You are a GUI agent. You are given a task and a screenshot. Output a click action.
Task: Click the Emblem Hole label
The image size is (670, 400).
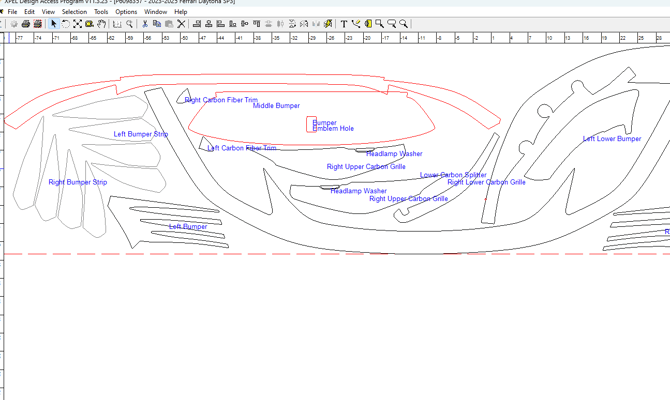click(333, 129)
